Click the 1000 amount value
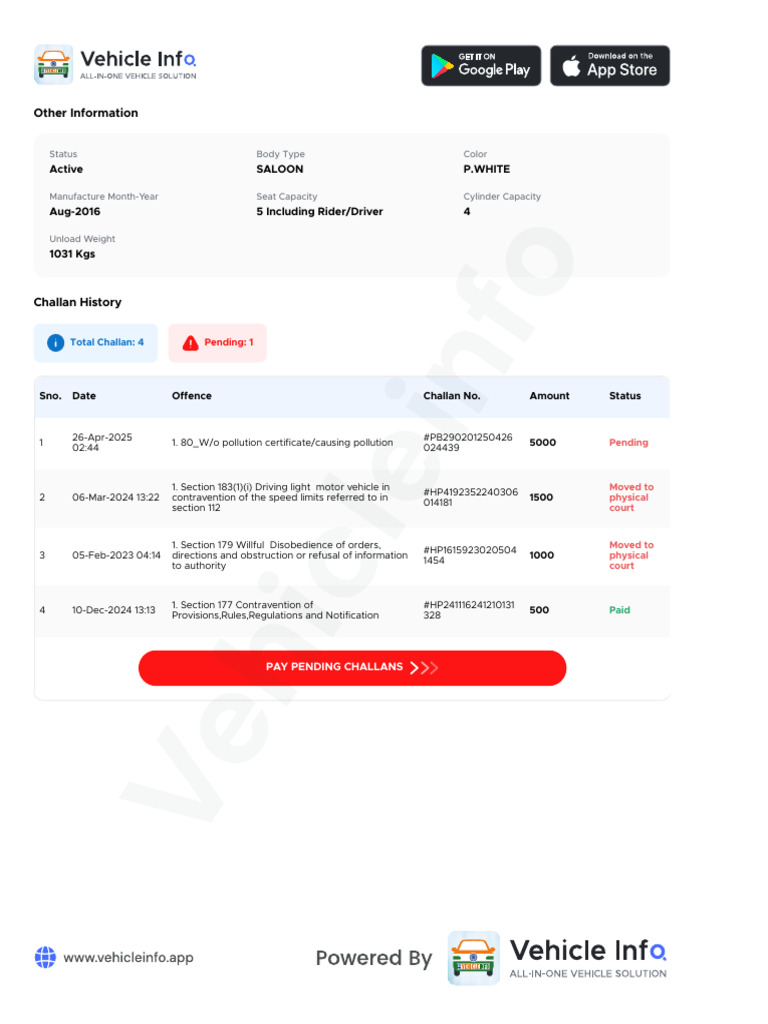Screen dimensions: 768x1024 541,555
